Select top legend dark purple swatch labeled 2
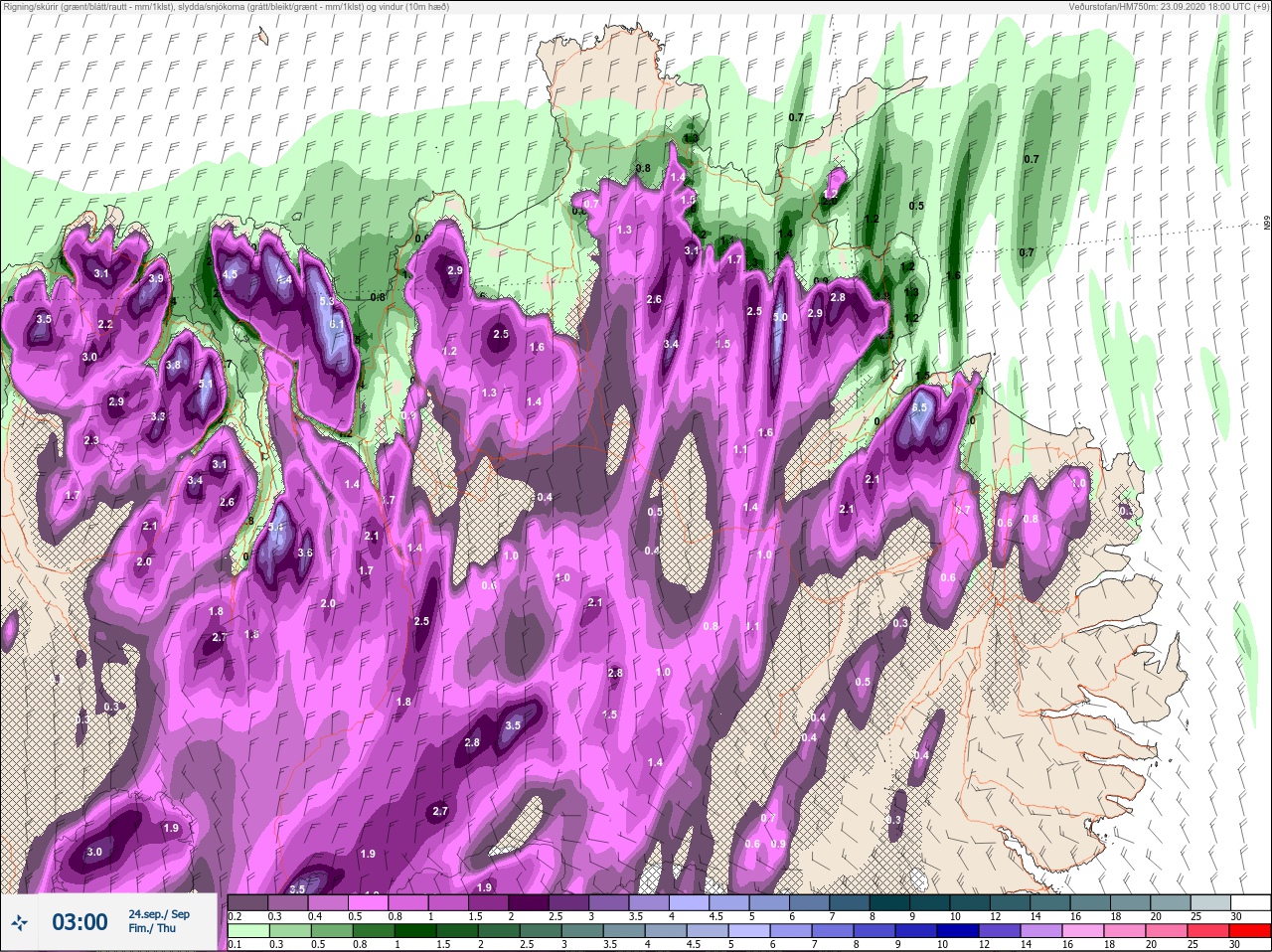The width and height of the screenshot is (1272, 952). [x=529, y=902]
